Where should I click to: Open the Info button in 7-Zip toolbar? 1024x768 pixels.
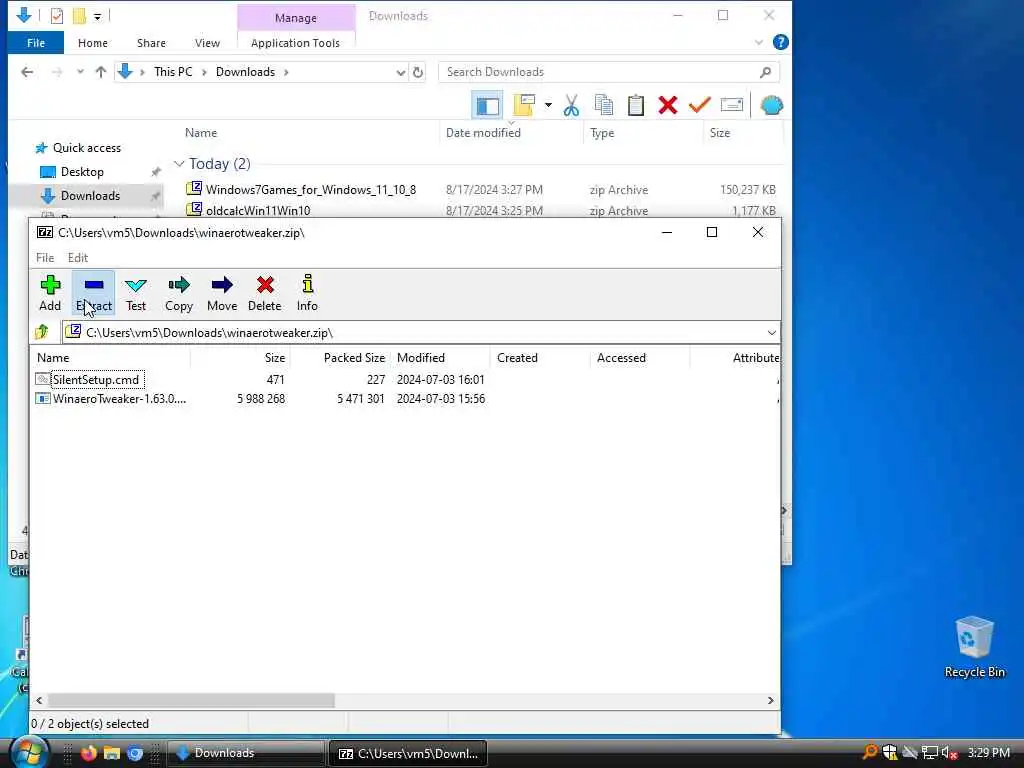[307, 293]
